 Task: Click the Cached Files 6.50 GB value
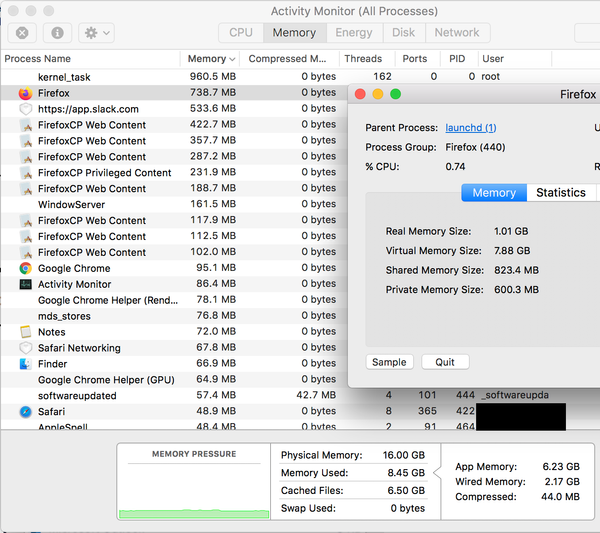point(406,491)
